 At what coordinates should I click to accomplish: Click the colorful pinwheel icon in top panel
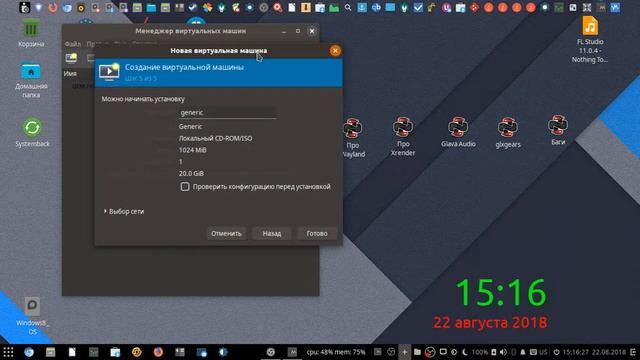tap(208, 7)
